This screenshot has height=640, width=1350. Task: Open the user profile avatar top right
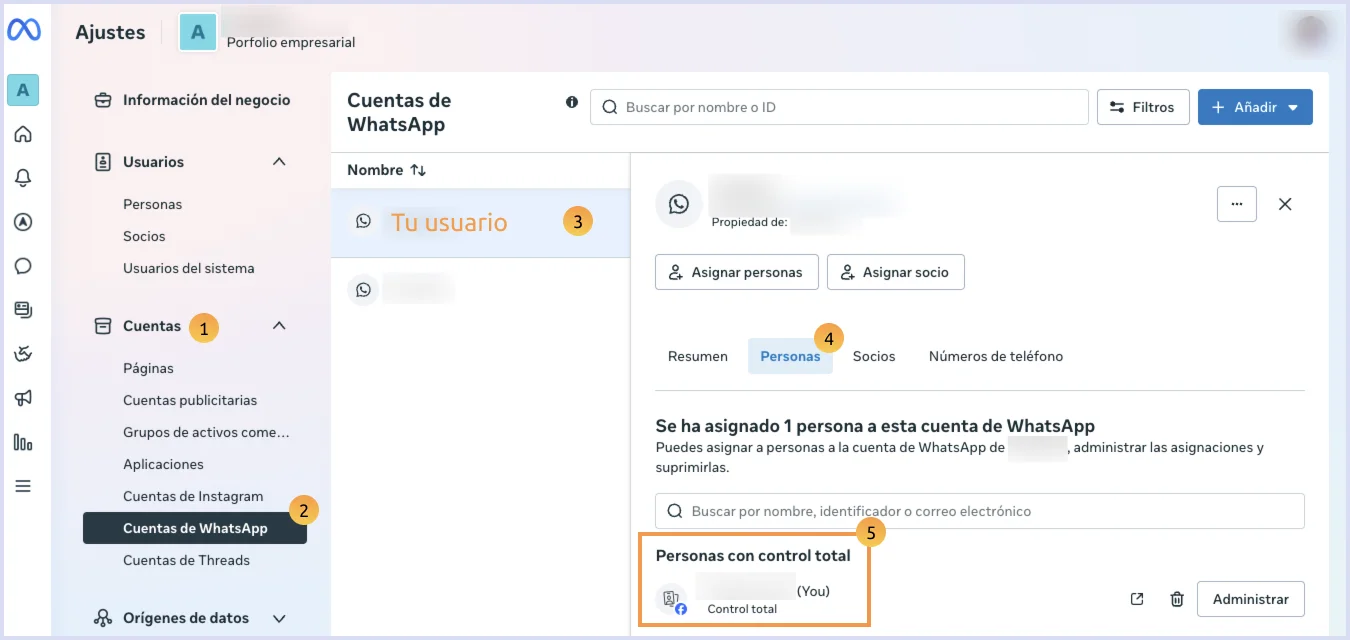coord(1309,33)
